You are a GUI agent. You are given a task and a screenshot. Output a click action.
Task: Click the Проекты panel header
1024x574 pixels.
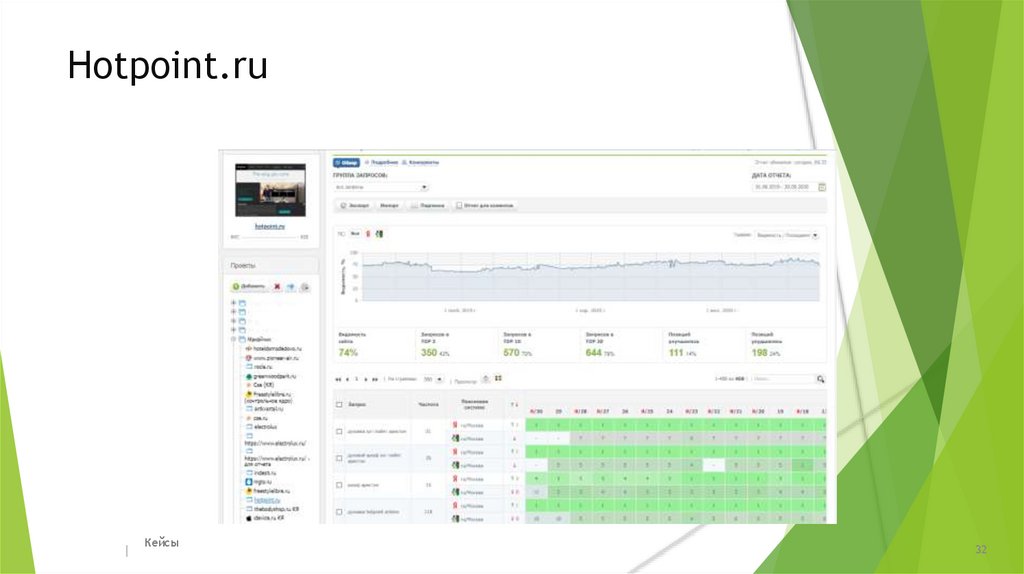(x=270, y=266)
